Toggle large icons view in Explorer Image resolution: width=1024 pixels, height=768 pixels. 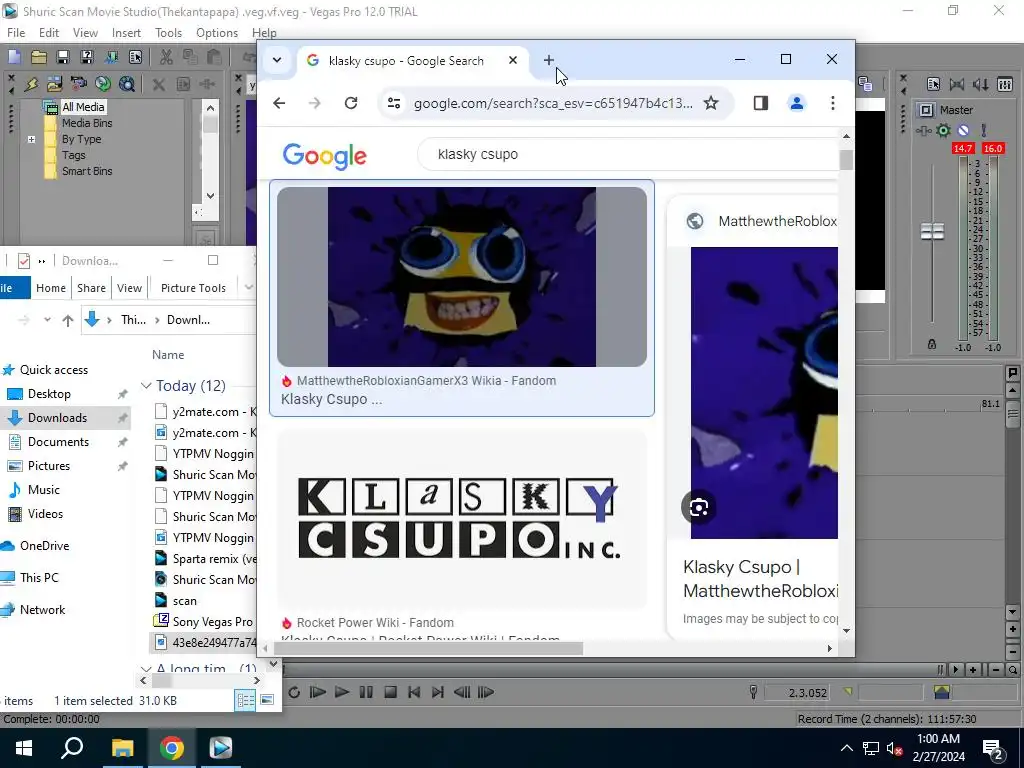[267, 700]
